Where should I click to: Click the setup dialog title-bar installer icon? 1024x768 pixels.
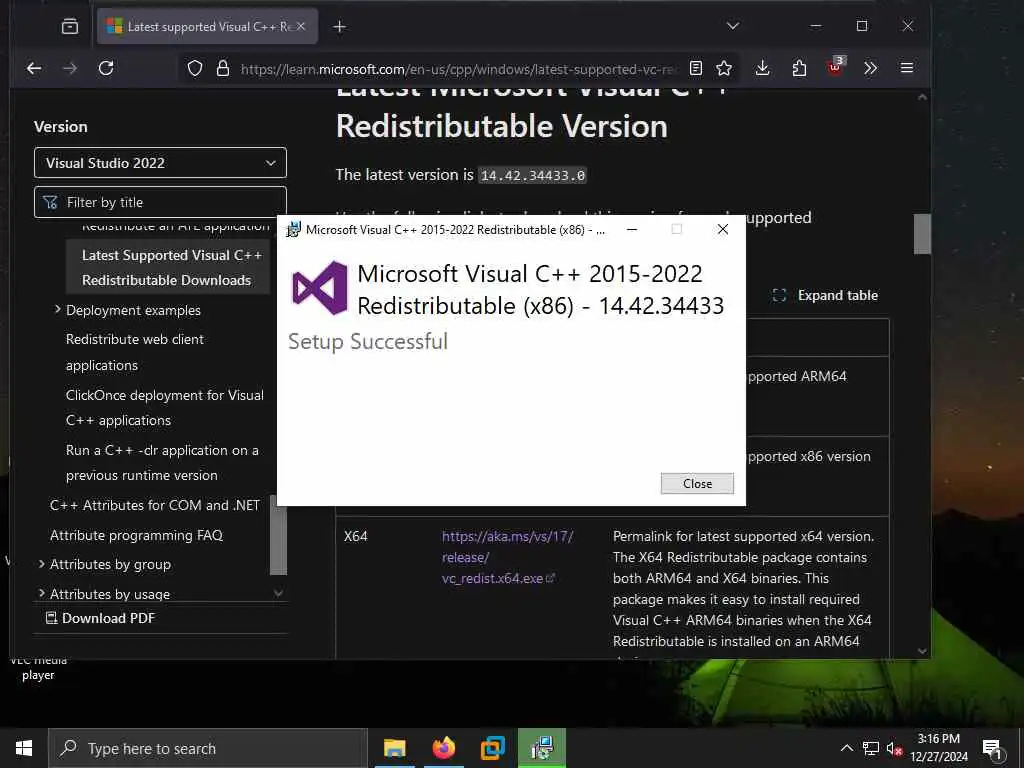click(293, 229)
